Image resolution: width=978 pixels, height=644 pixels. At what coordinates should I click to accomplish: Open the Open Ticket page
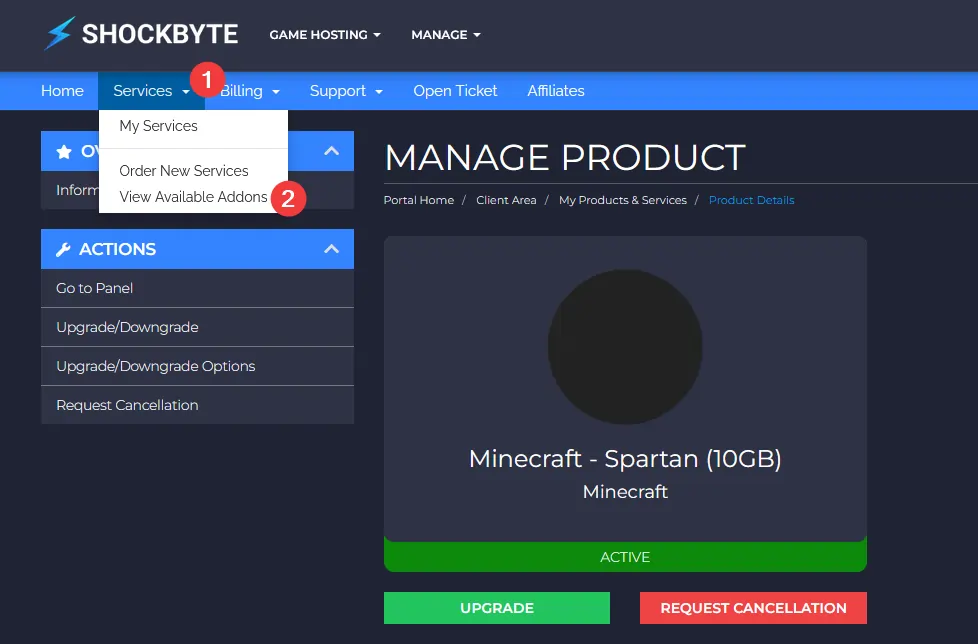coord(455,91)
